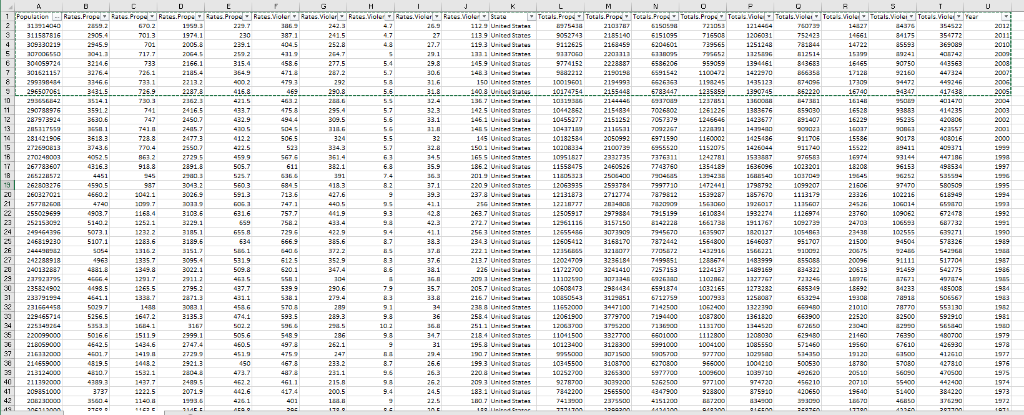Select column A by its letter header
1024x415 pixels.
(x=38, y=5)
